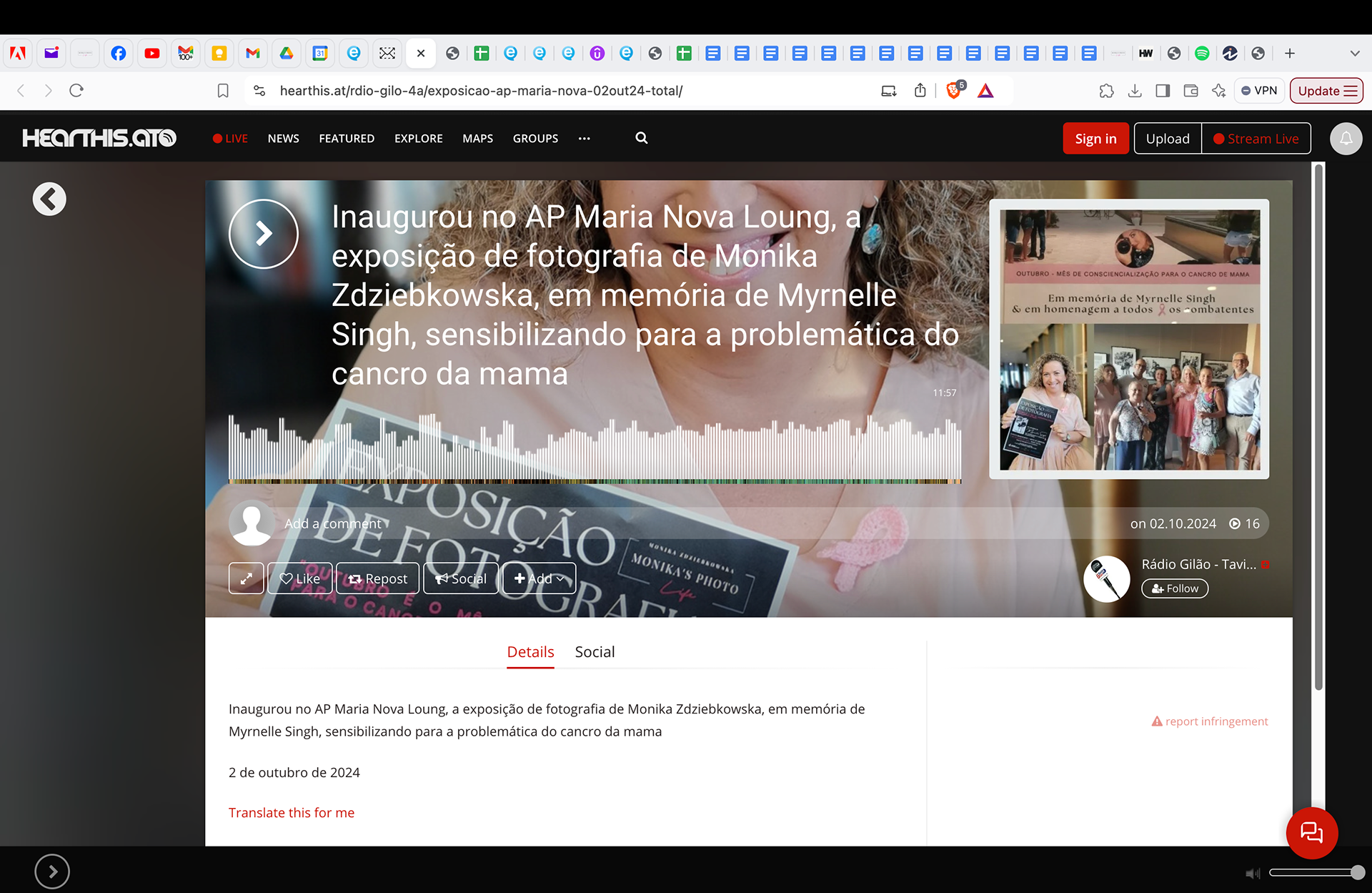
Task: Adjust the bottom volume slider
Action: tap(1317, 872)
